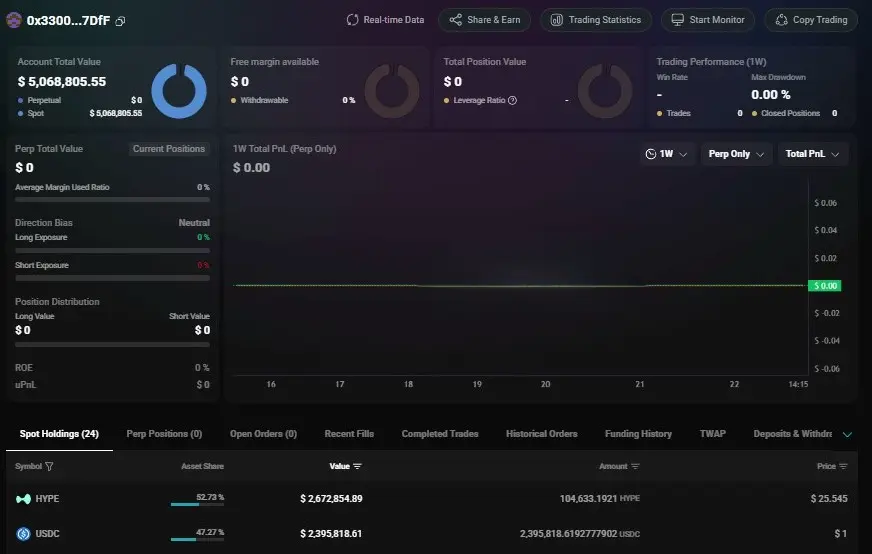Filter symbols using the funnel icon
The image size is (872, 554).
pyautogui.click(x=49, y=466)
